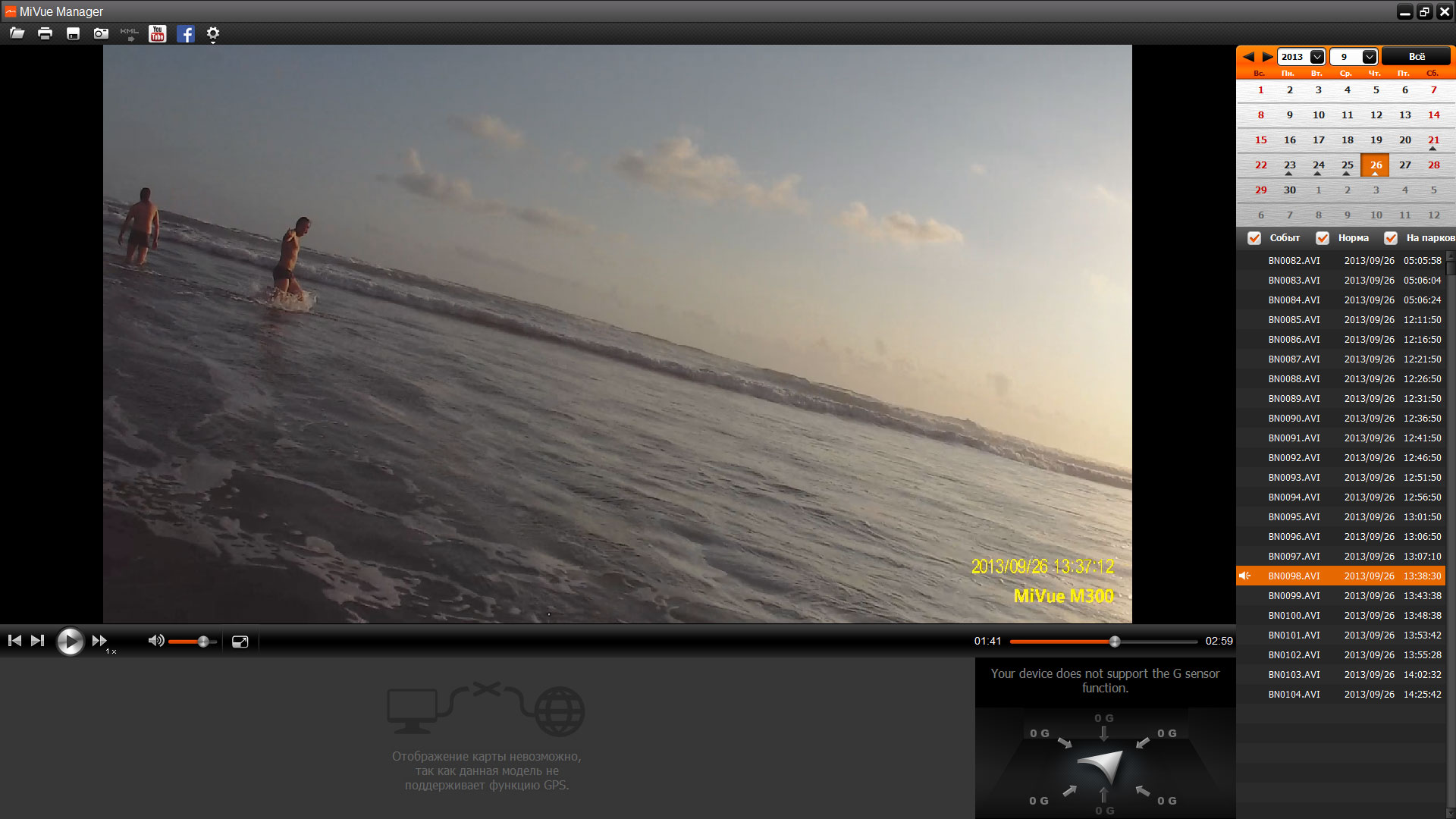Expand the month 9 dropdown

[x=1369, y=57]
